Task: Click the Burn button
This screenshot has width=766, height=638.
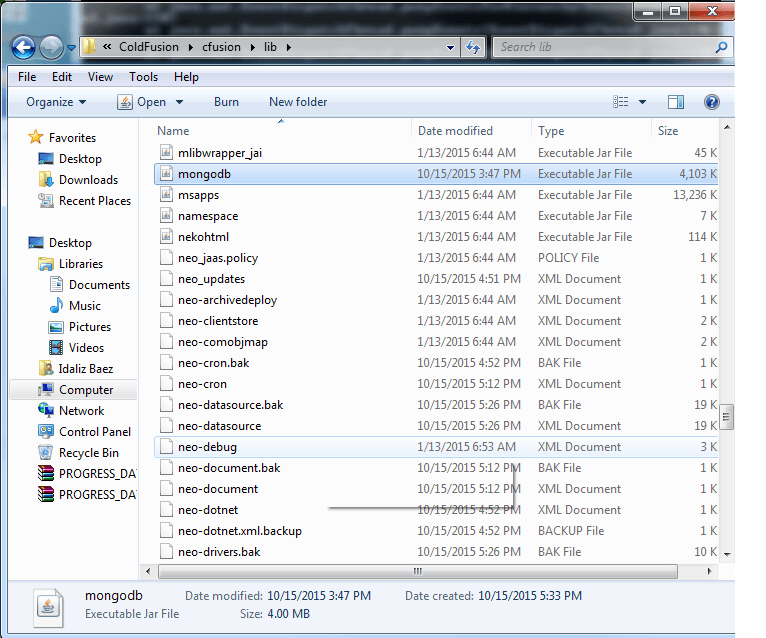Action: pyautogui.click(x=226, y=102)
